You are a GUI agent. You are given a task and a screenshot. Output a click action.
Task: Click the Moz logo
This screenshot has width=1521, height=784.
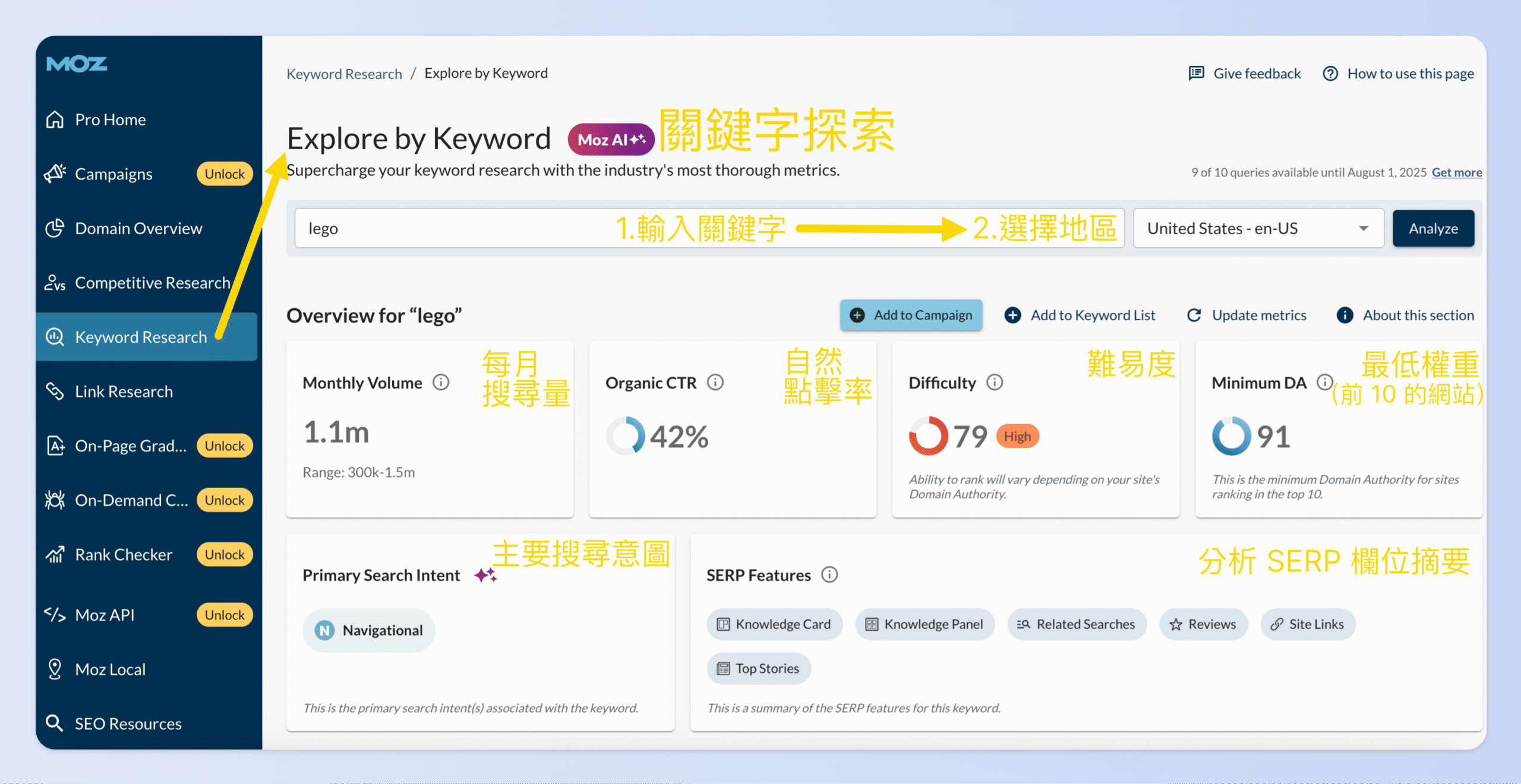coord(76,64)
